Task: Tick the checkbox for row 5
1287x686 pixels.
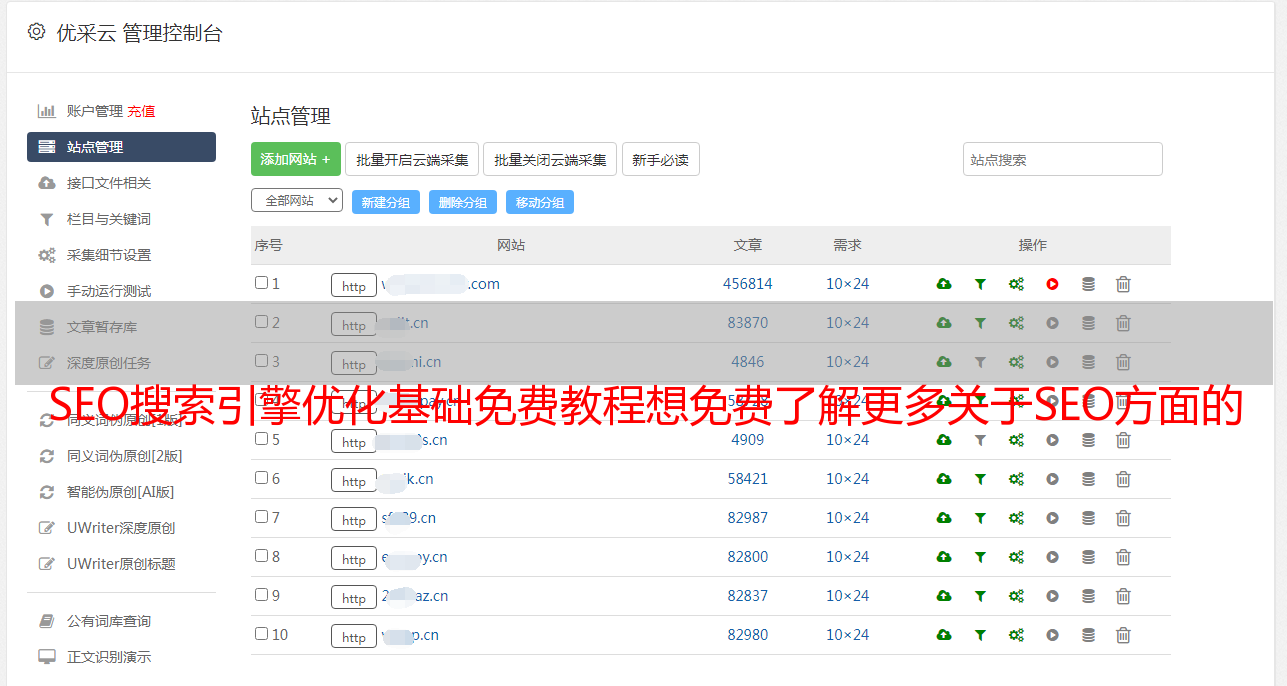Action: click(x=261, y=439)
